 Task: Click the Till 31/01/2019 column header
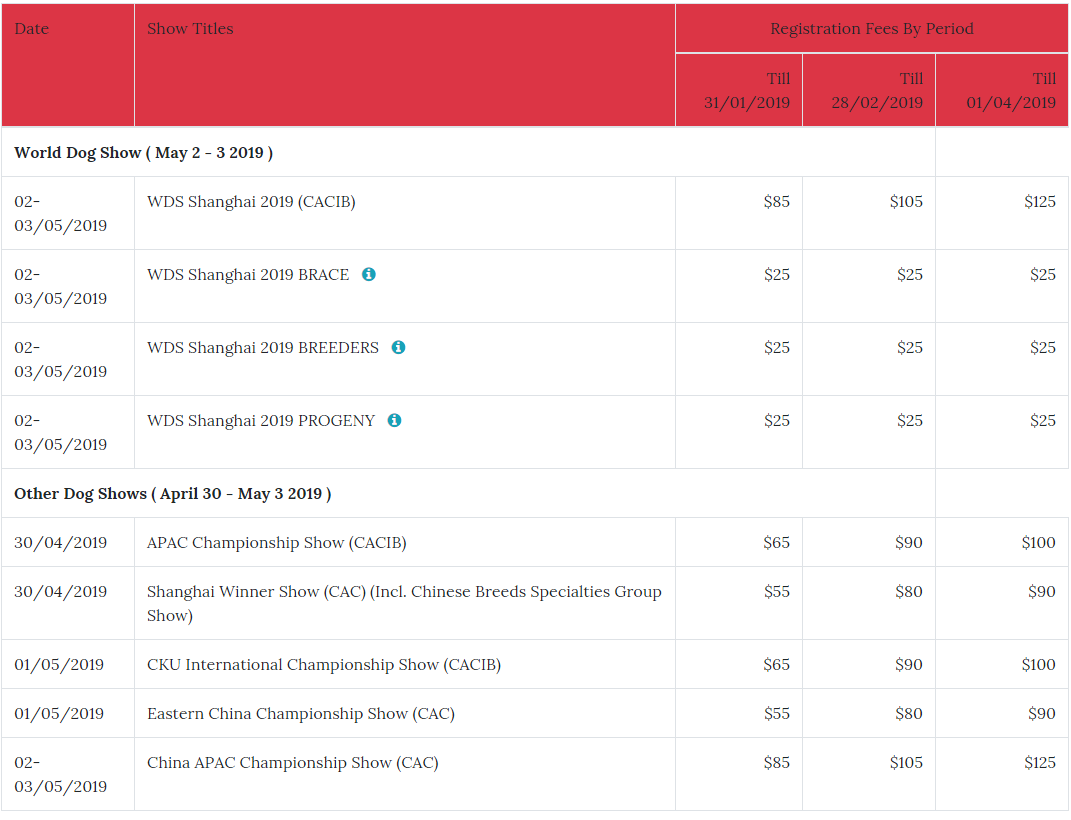[747, 90]
